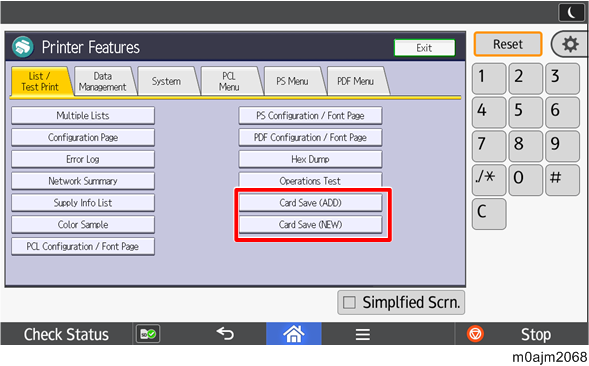The image size is (589, 366).
Task: Tap the orange Reset button
Action: [508, 44]
